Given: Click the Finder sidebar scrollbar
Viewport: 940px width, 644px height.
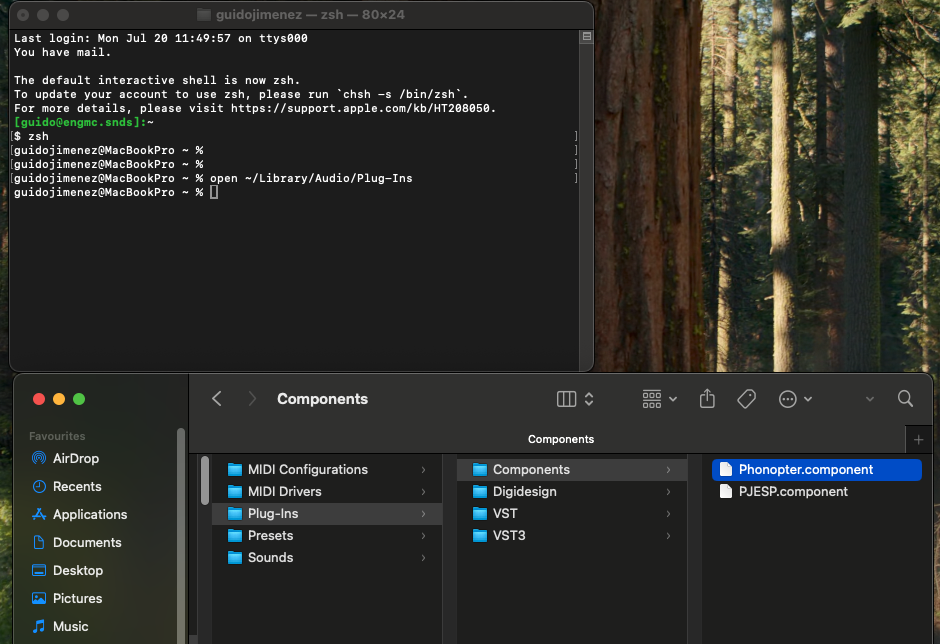Looking at the screenshot, I should click(181, 535).
